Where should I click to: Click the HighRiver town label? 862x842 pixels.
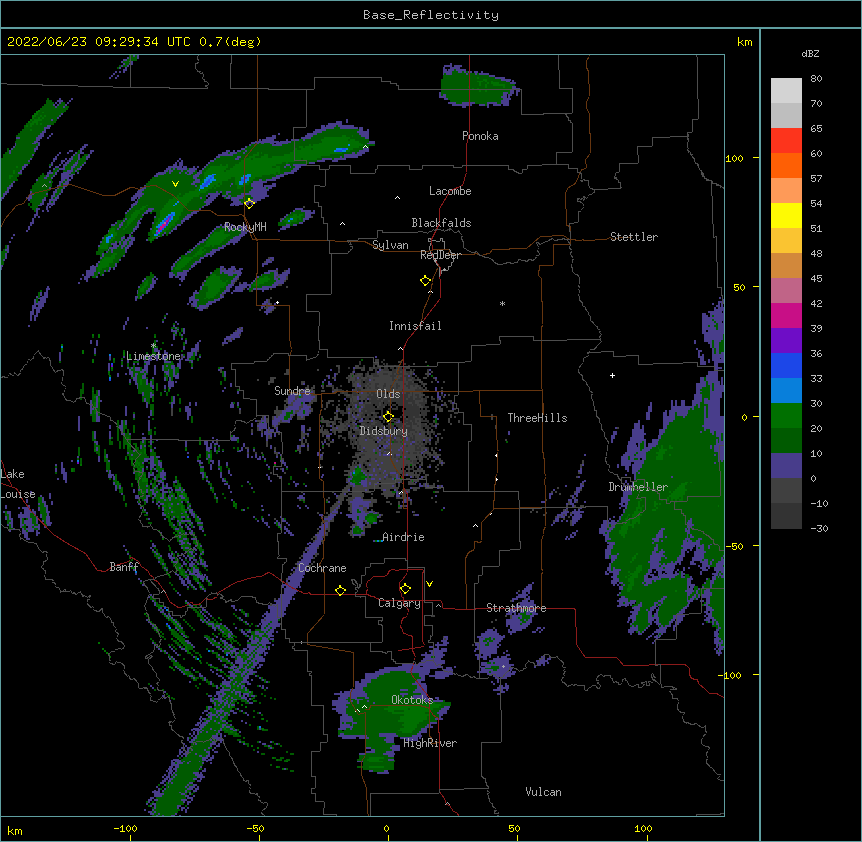point(430,743)
